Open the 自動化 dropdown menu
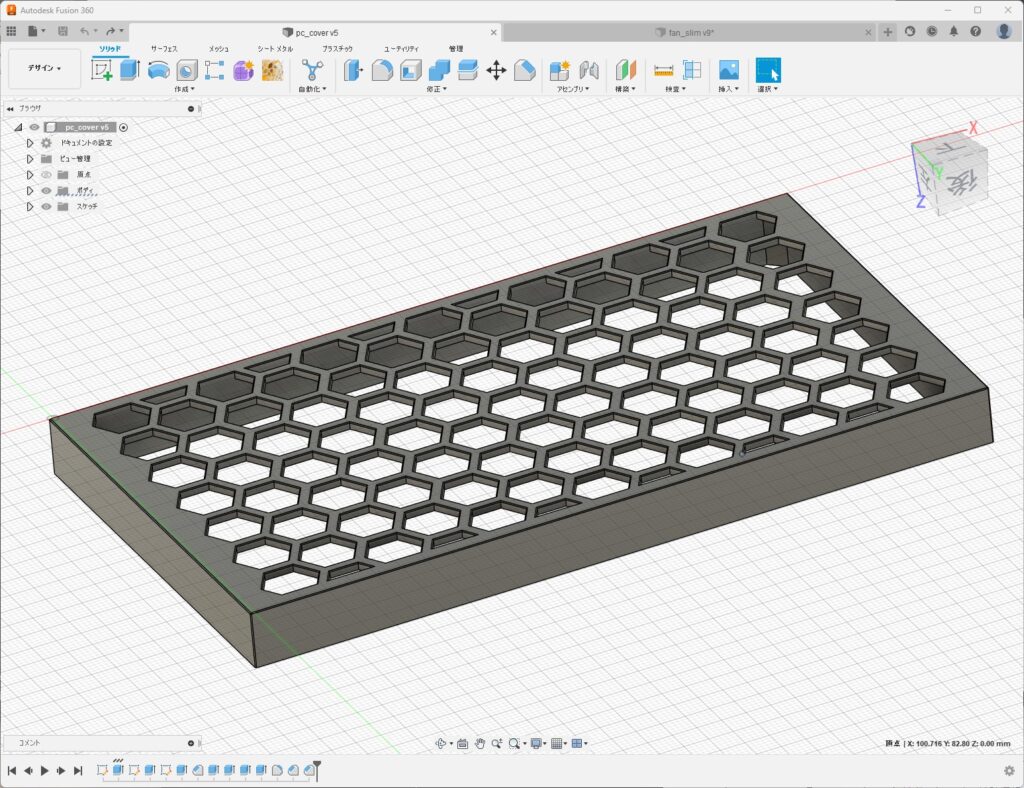 click(x=312, y=89)
